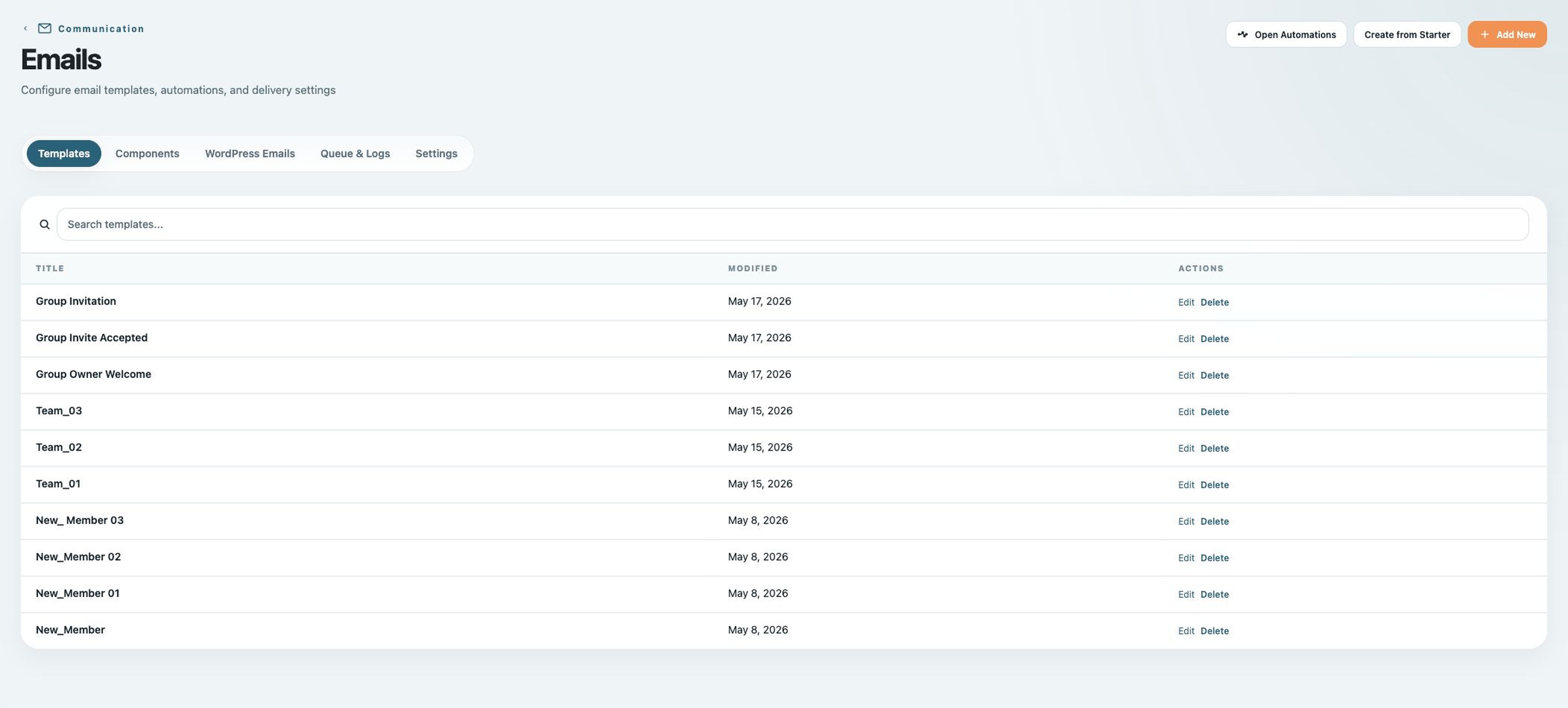Go to the Queue & Logs tab
Image resolution: width=1568 pixels, height=708 pixels.
[355, 154]
